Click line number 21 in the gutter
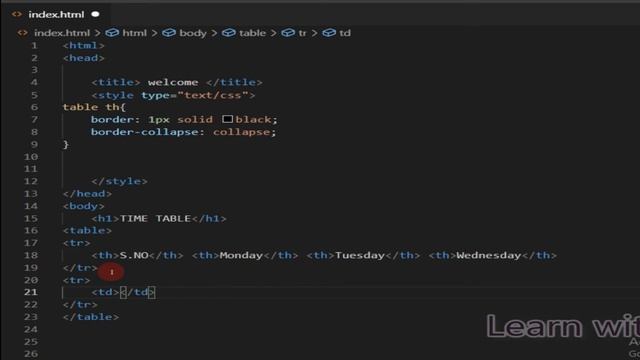The width and height of the screenshot is (640, 360). coord(31,292)
